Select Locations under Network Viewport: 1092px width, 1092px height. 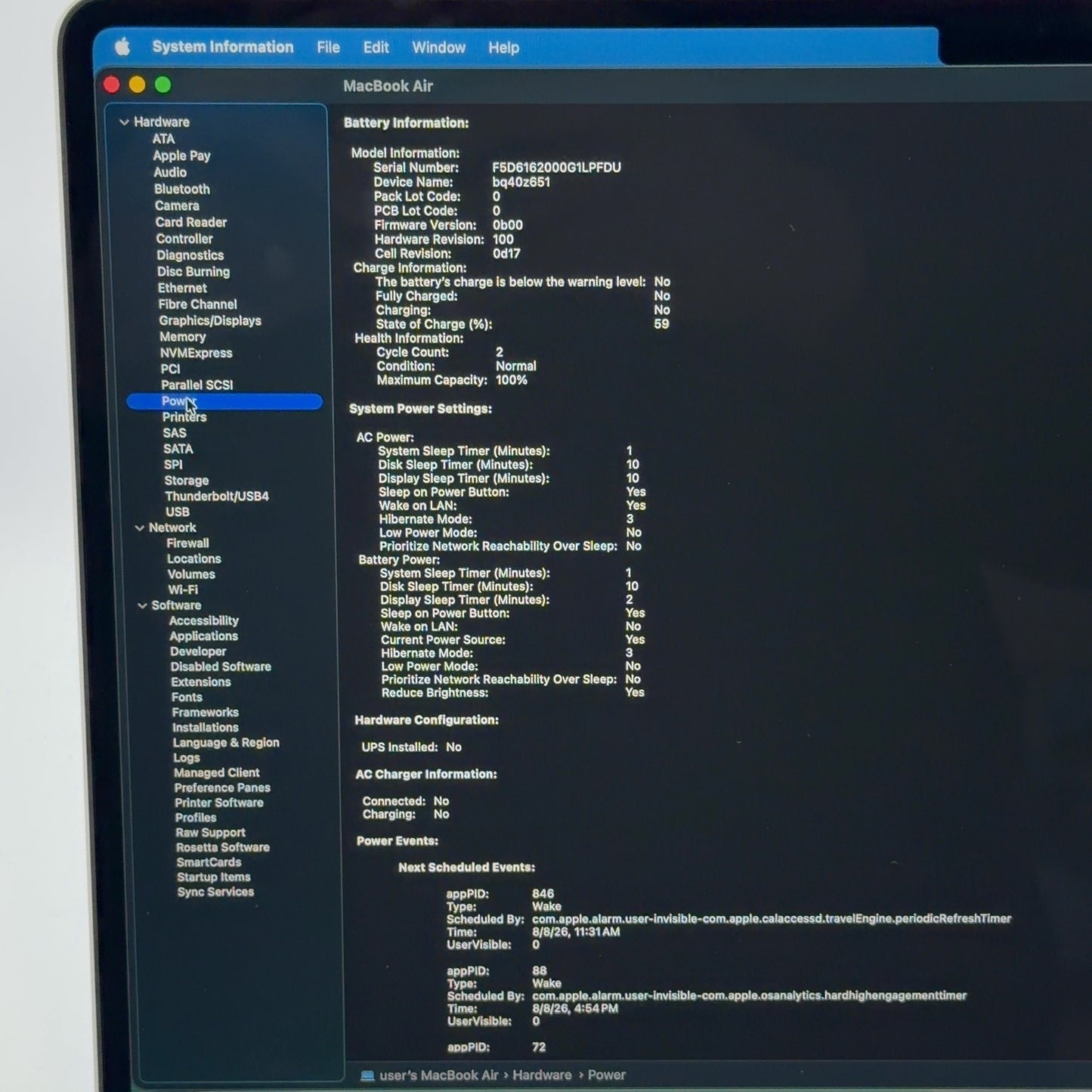click(194, 559)
